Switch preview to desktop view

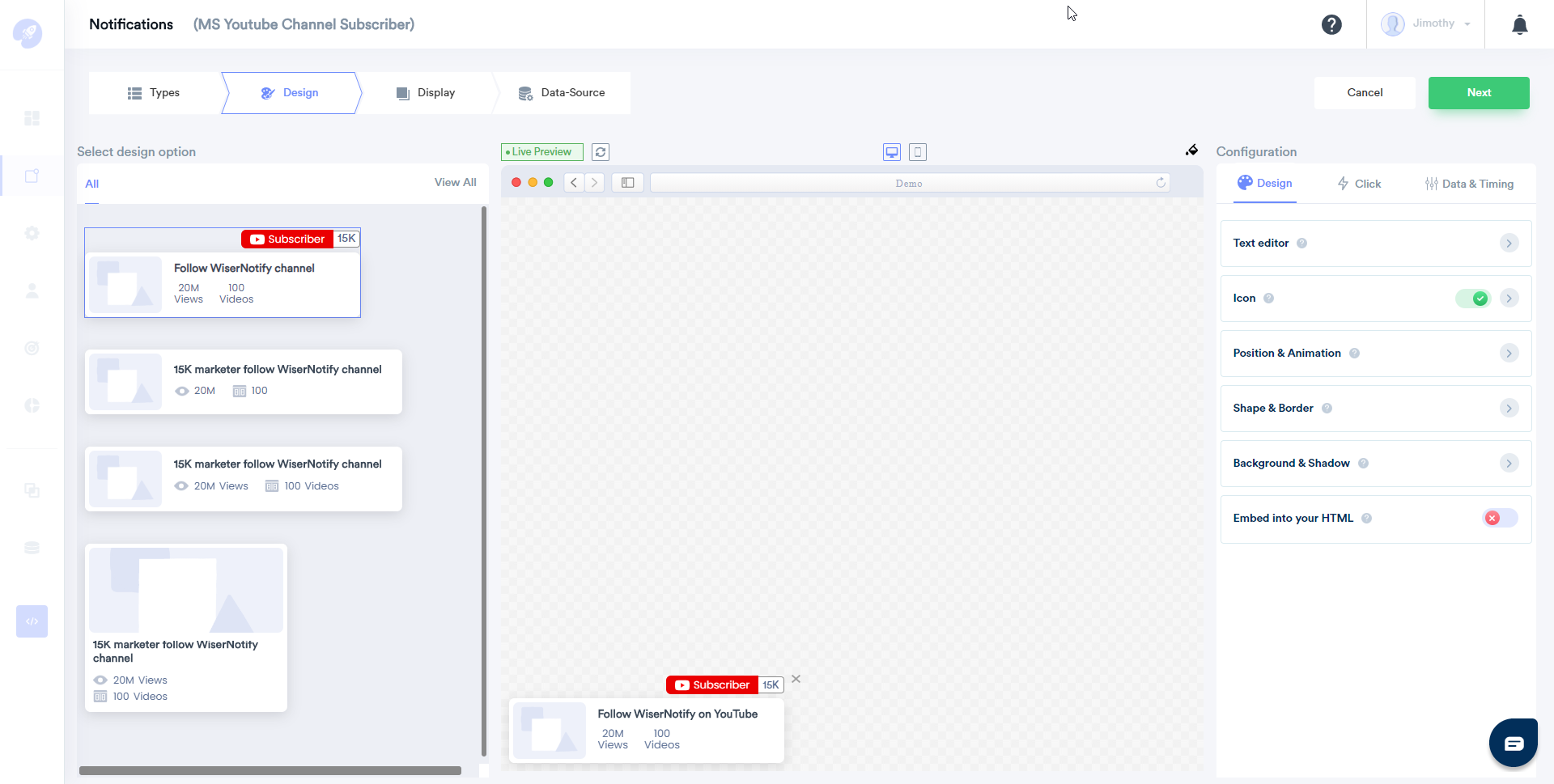tap(892, 152)
